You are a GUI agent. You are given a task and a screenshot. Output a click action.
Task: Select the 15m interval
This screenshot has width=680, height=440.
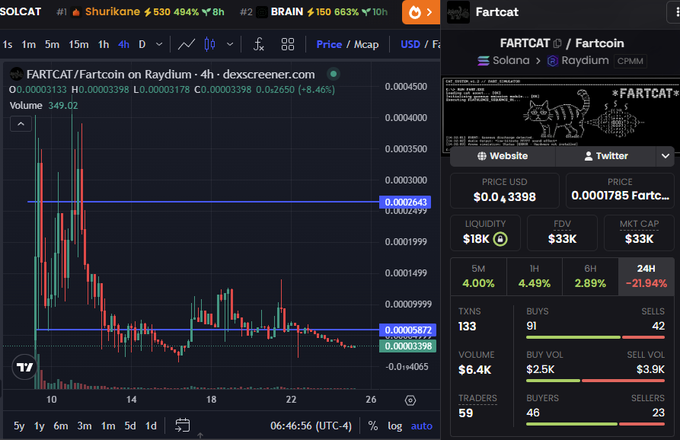click(78, 44)
